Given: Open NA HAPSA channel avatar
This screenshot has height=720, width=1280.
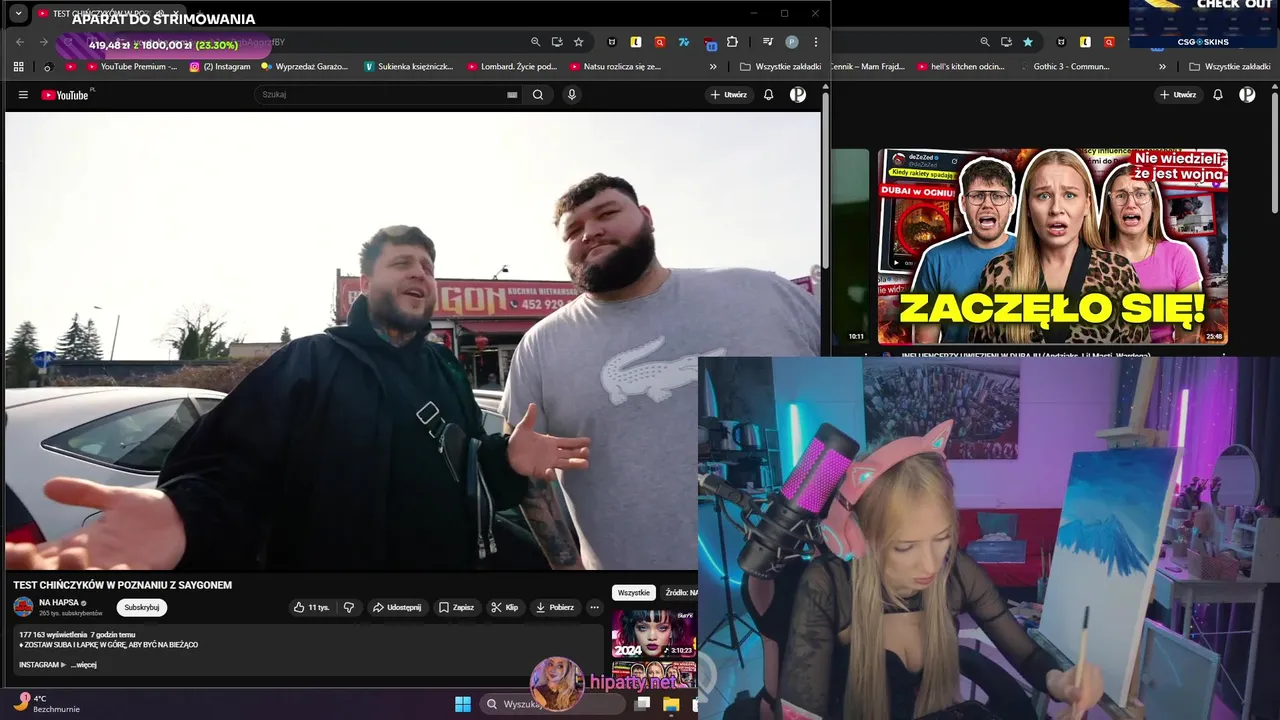Looking at the screenshot, I should (23, 607).
